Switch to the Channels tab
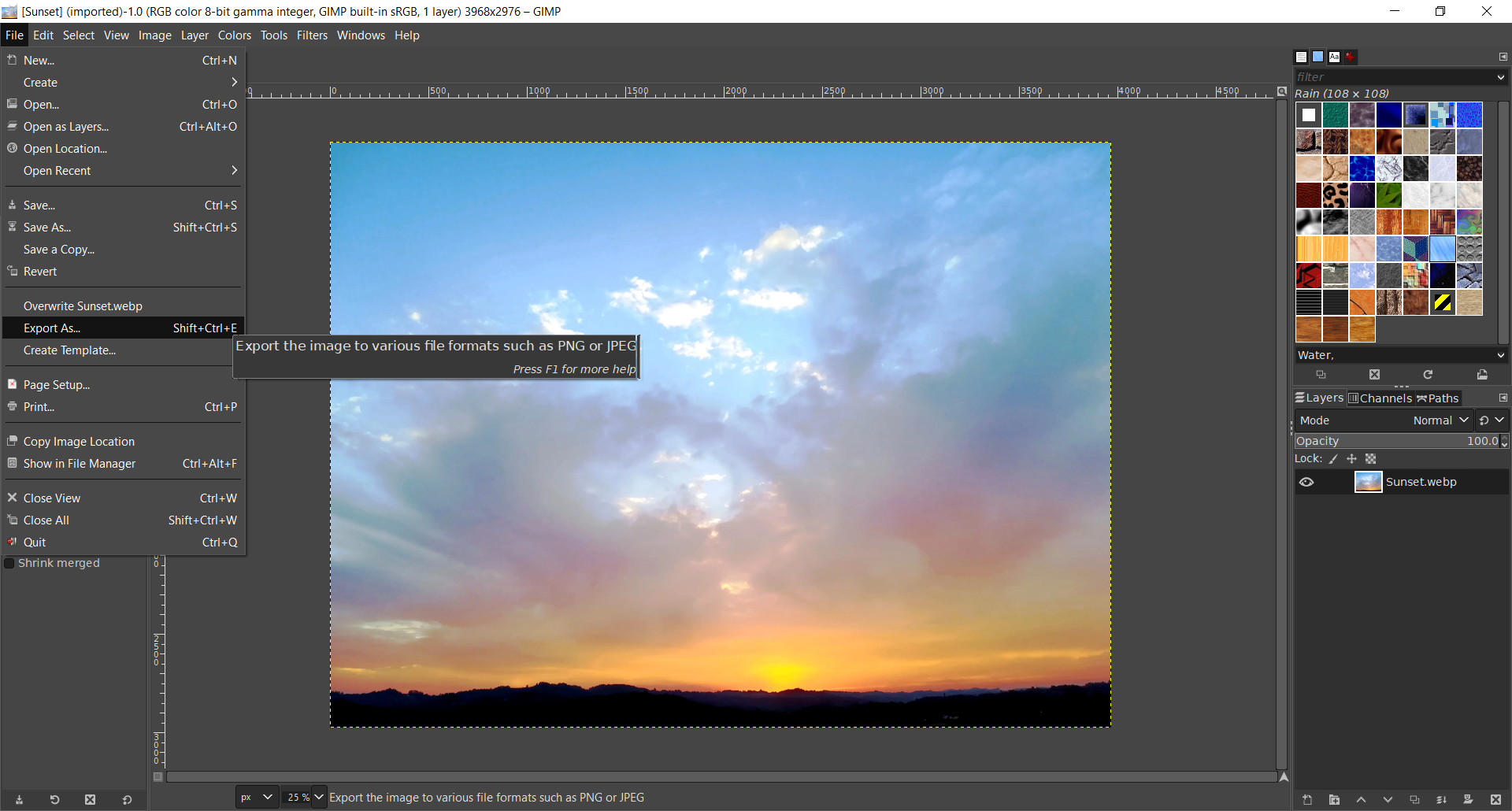The width and height of the screenshot is (1512, 811). tap(1380, 398)
